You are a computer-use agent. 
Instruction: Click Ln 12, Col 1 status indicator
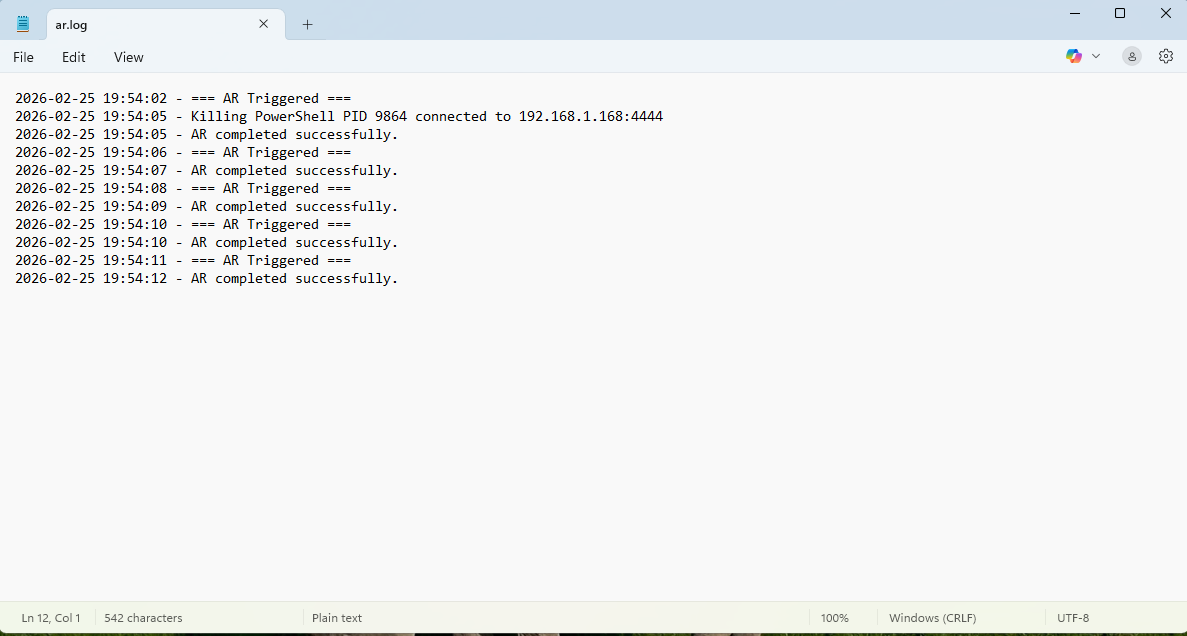click(x=51, y=618)
